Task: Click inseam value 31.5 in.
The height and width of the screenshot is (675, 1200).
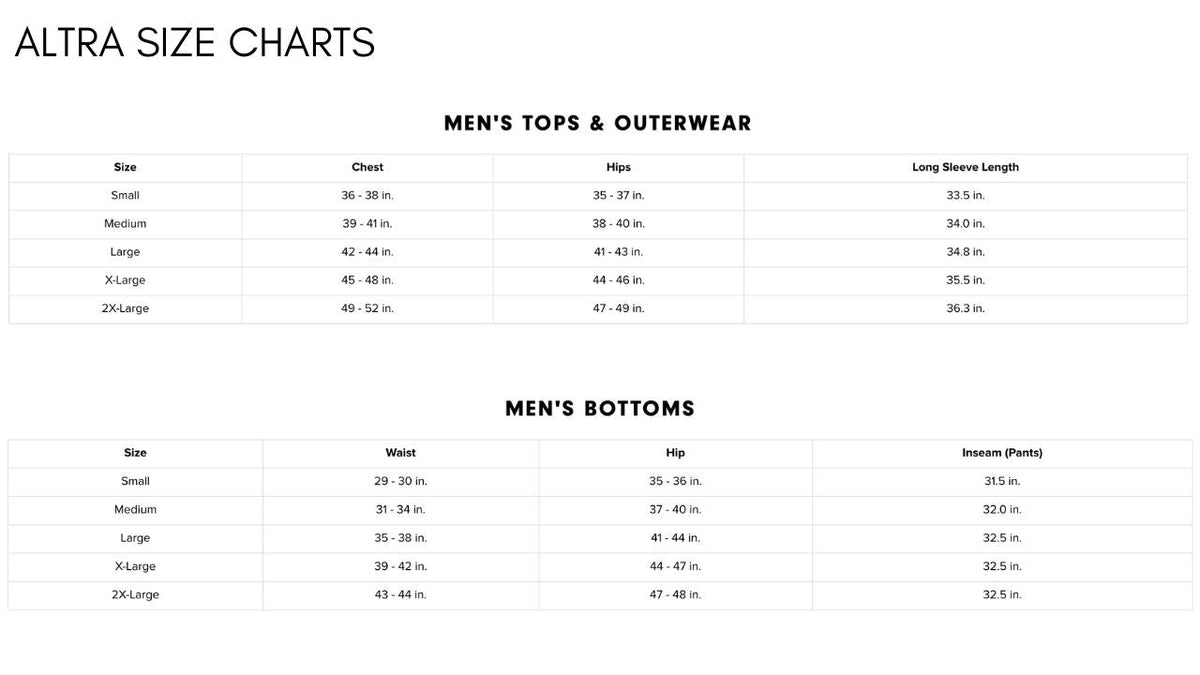Action: point(1002,481)
